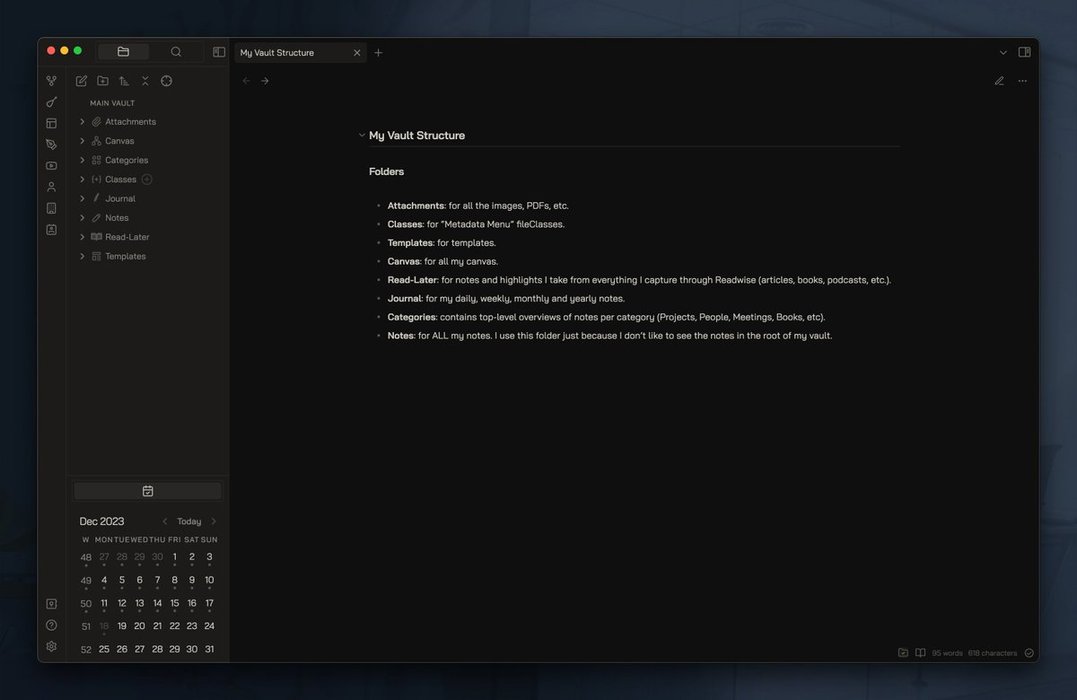Open the tab list dropdown arrow

click(x=1003, y=52)
